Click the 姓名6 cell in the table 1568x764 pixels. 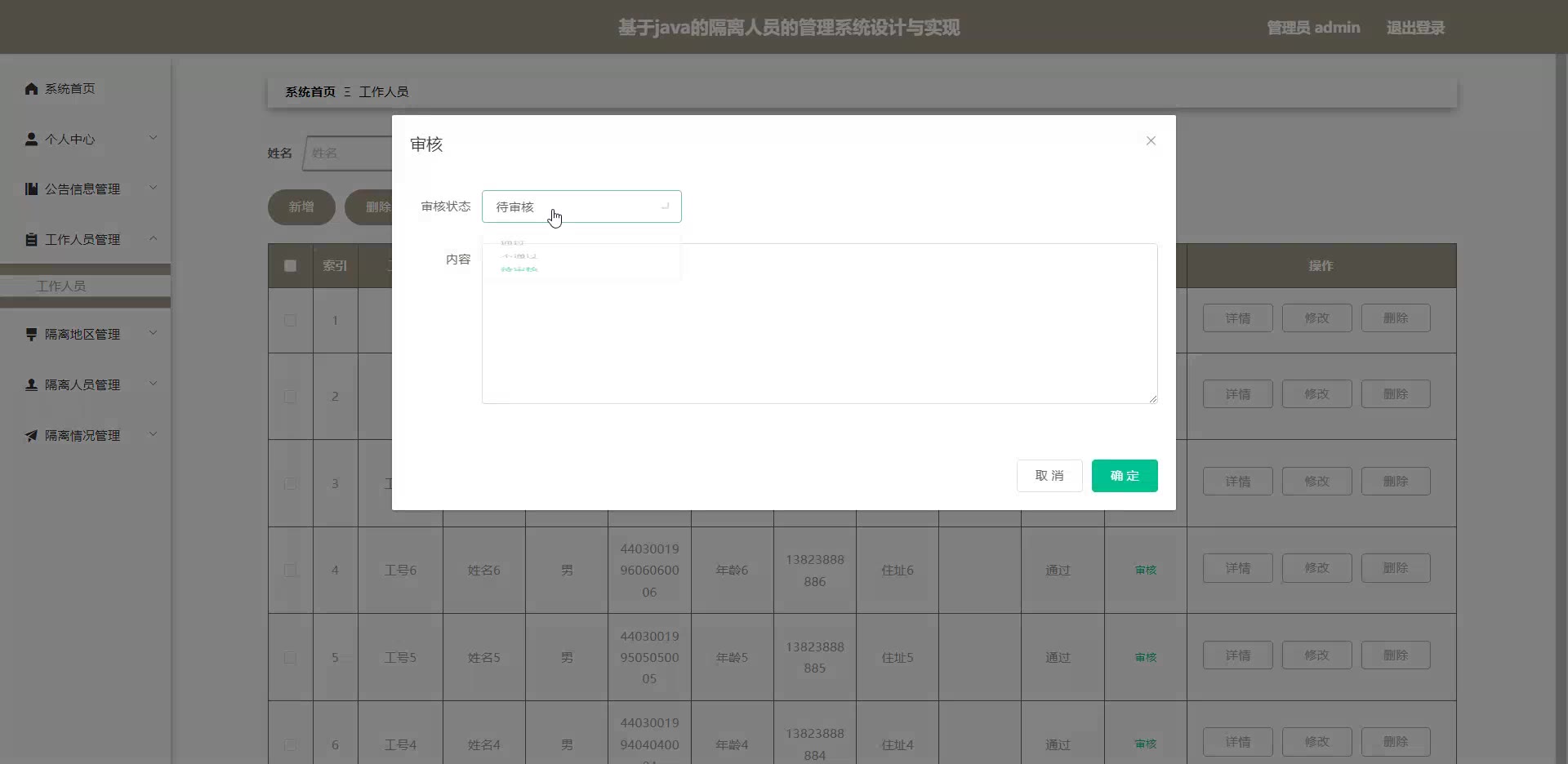point(484,570)
